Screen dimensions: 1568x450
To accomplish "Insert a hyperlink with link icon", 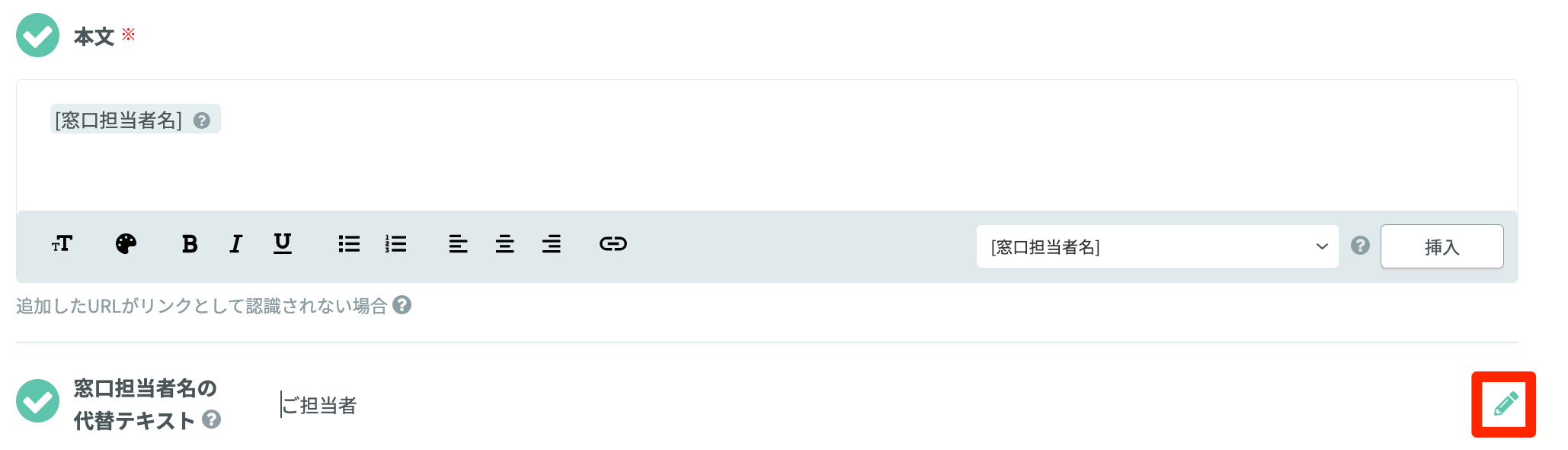I will click(x=613, y=244).
